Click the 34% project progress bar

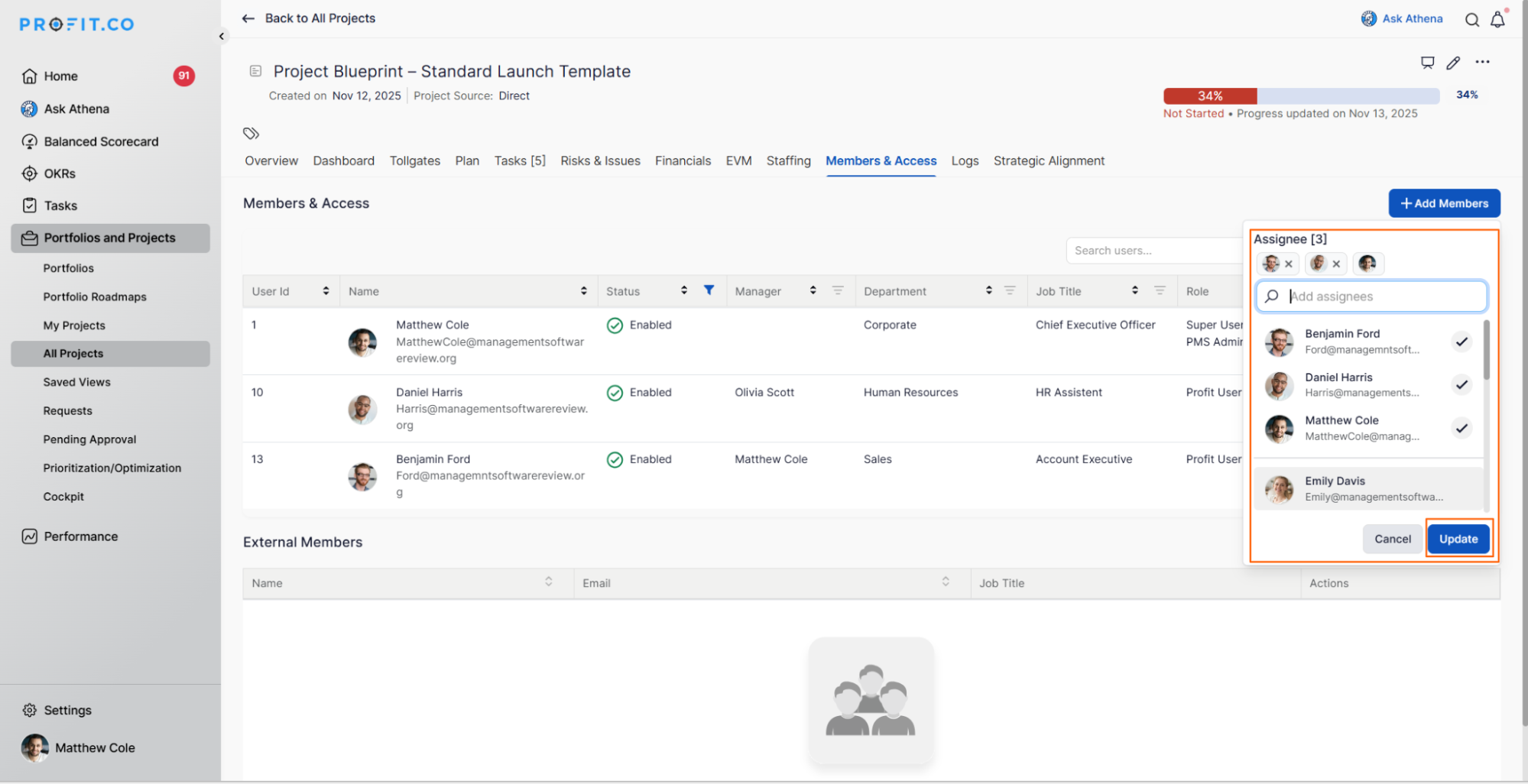point(1300,96)
